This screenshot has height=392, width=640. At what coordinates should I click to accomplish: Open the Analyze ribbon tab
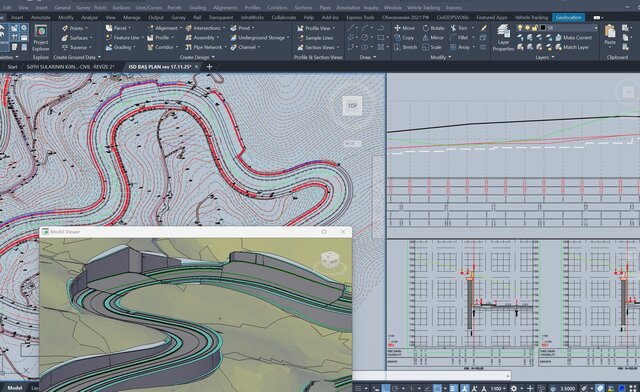89,18
